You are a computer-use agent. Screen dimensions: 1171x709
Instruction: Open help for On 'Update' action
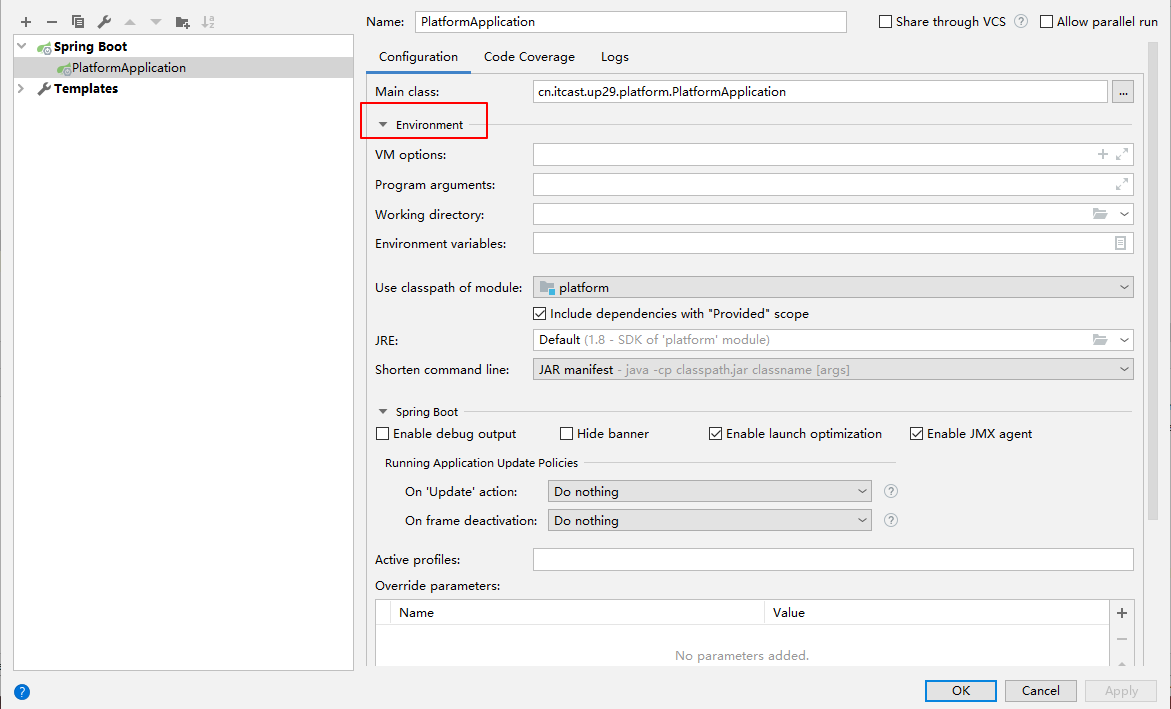click(x=890, y=491)
